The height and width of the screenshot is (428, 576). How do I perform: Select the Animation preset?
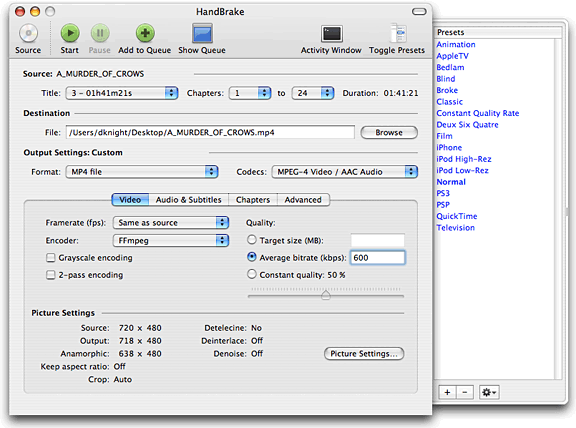tap(456, 44)
